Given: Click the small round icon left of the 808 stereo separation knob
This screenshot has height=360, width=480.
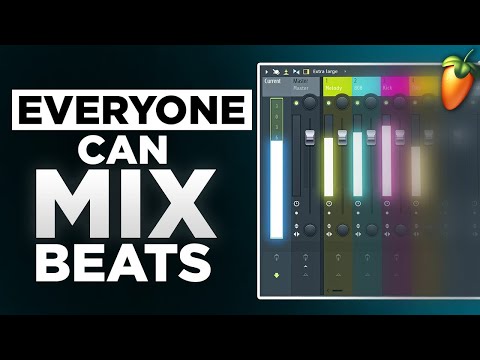Looking at the screenshot, I should [x=358, y=226].
